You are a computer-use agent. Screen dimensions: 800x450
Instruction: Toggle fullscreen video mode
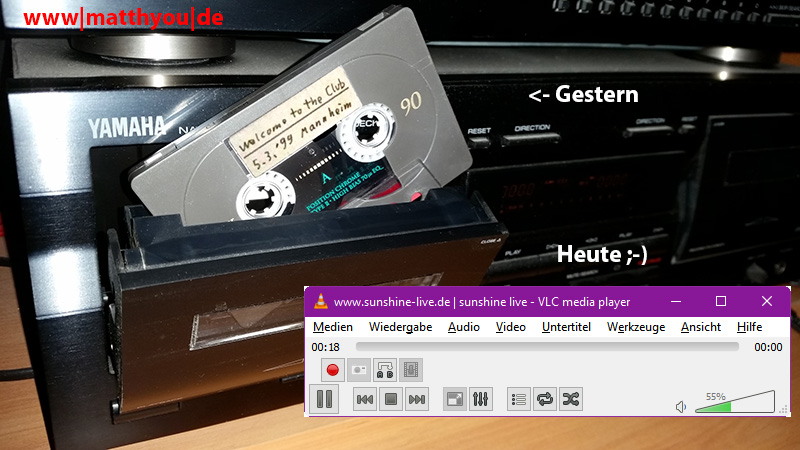(455, 399)
